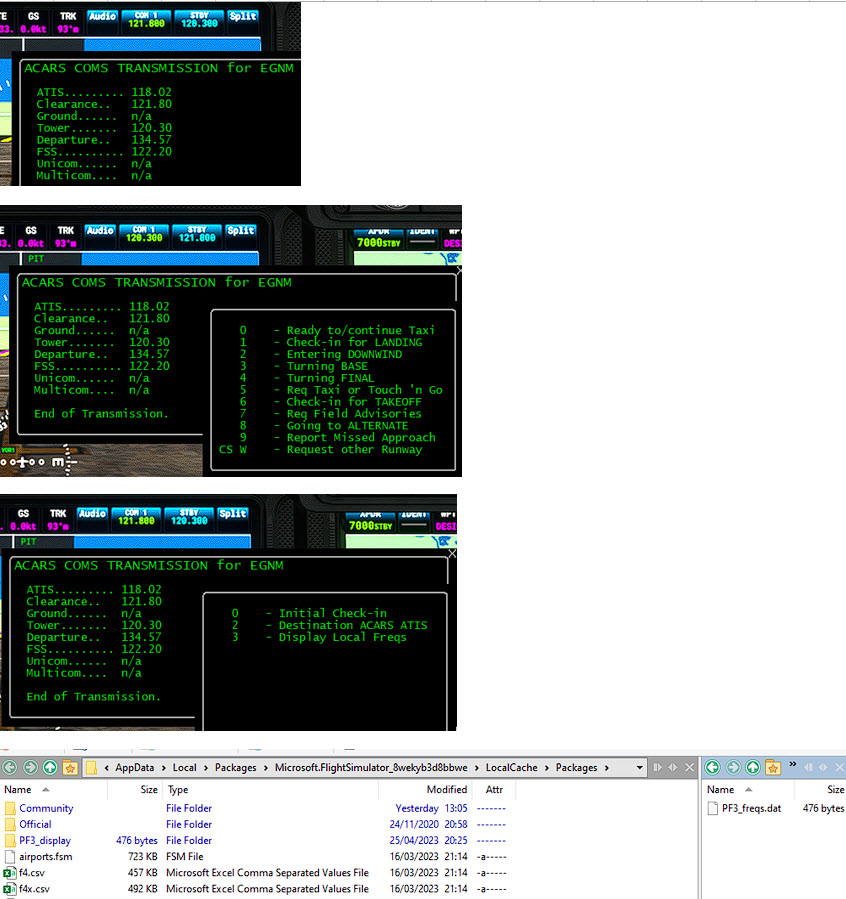Click the left-right arrows icon in left pane toolbar
846x899 pixels.
[x=673, y=767]
